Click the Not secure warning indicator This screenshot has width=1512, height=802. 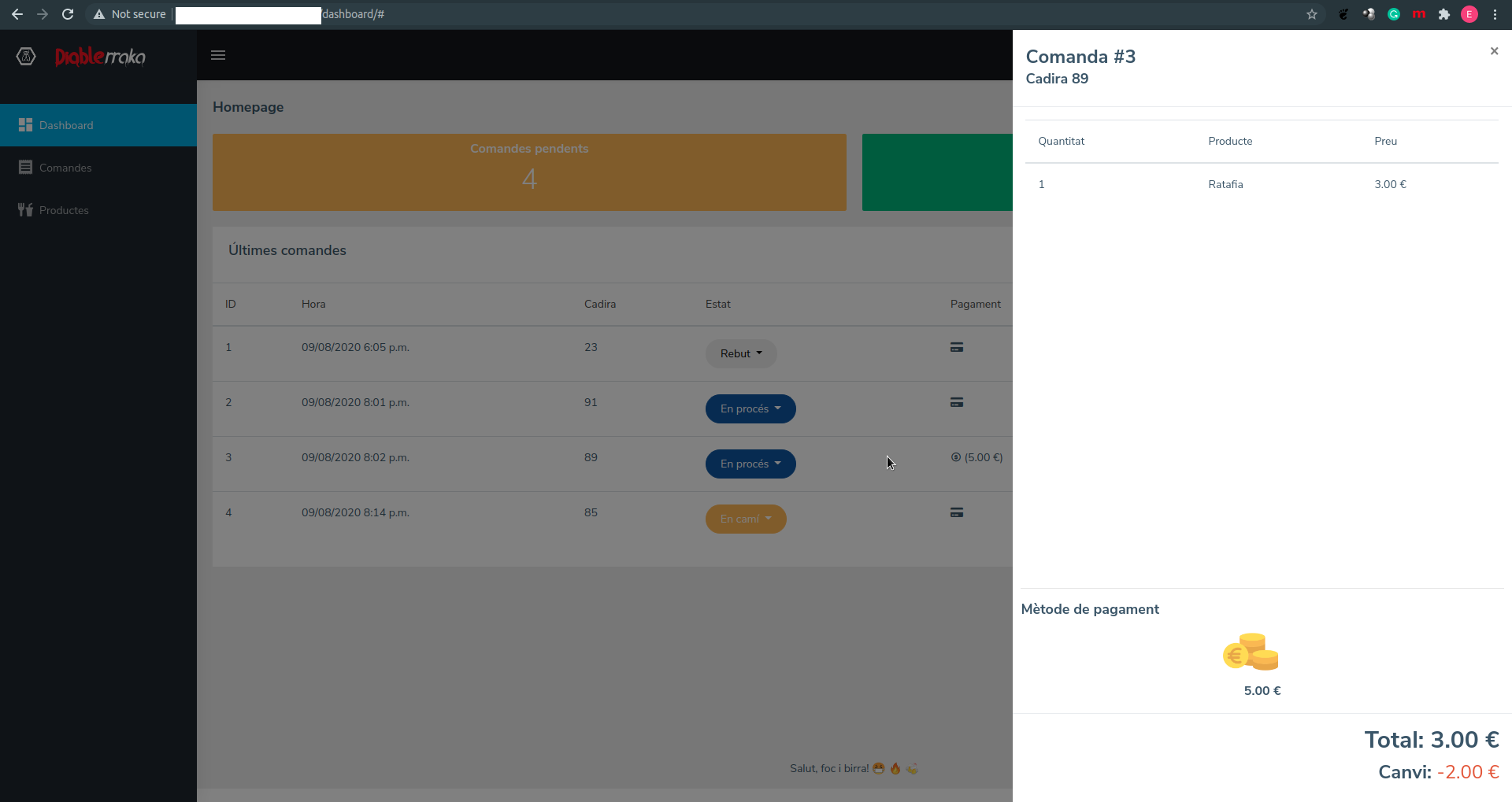pos(130,14)
